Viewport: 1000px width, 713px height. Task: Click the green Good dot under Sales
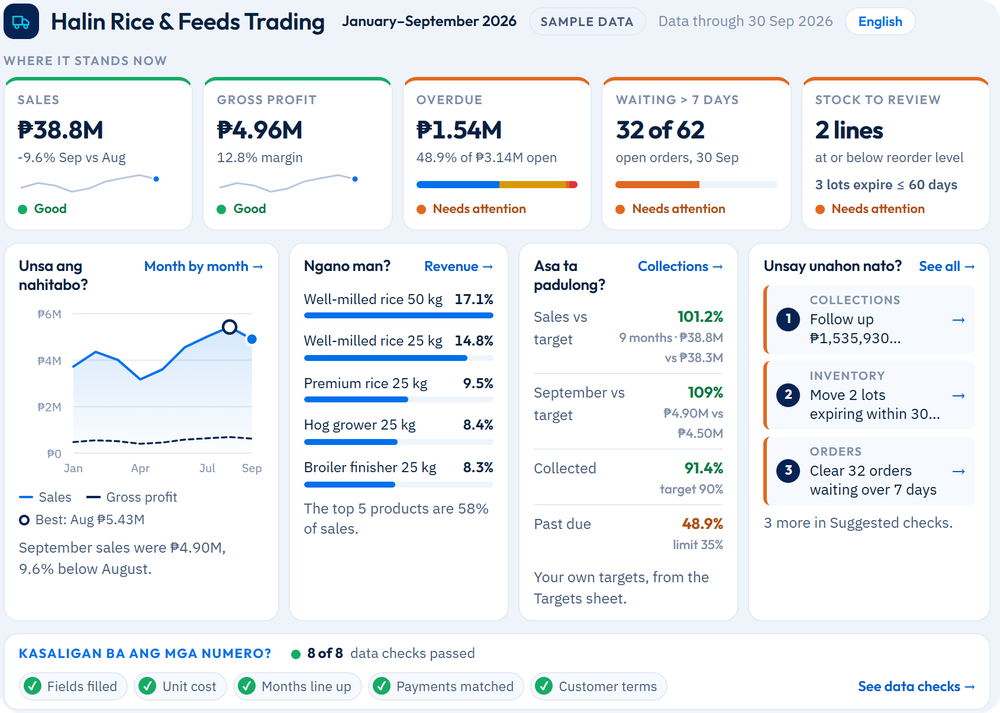tap(22, 209)
